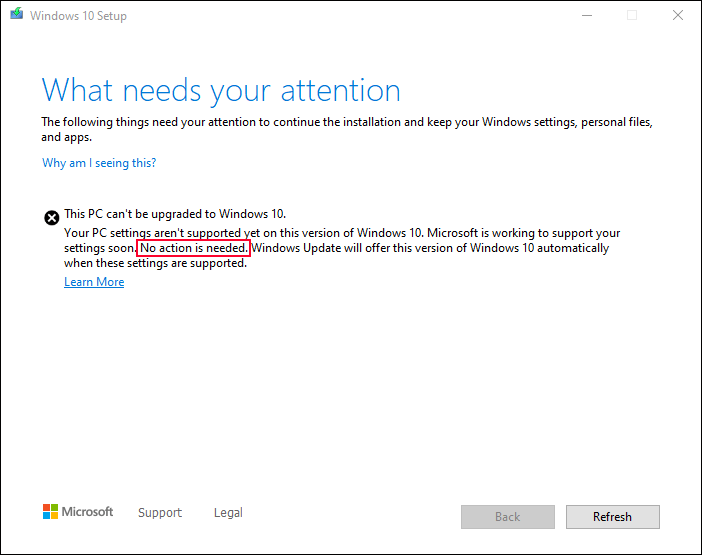Click the black error X icon
This screenshot has height=555, width=702.
(51, 218)
